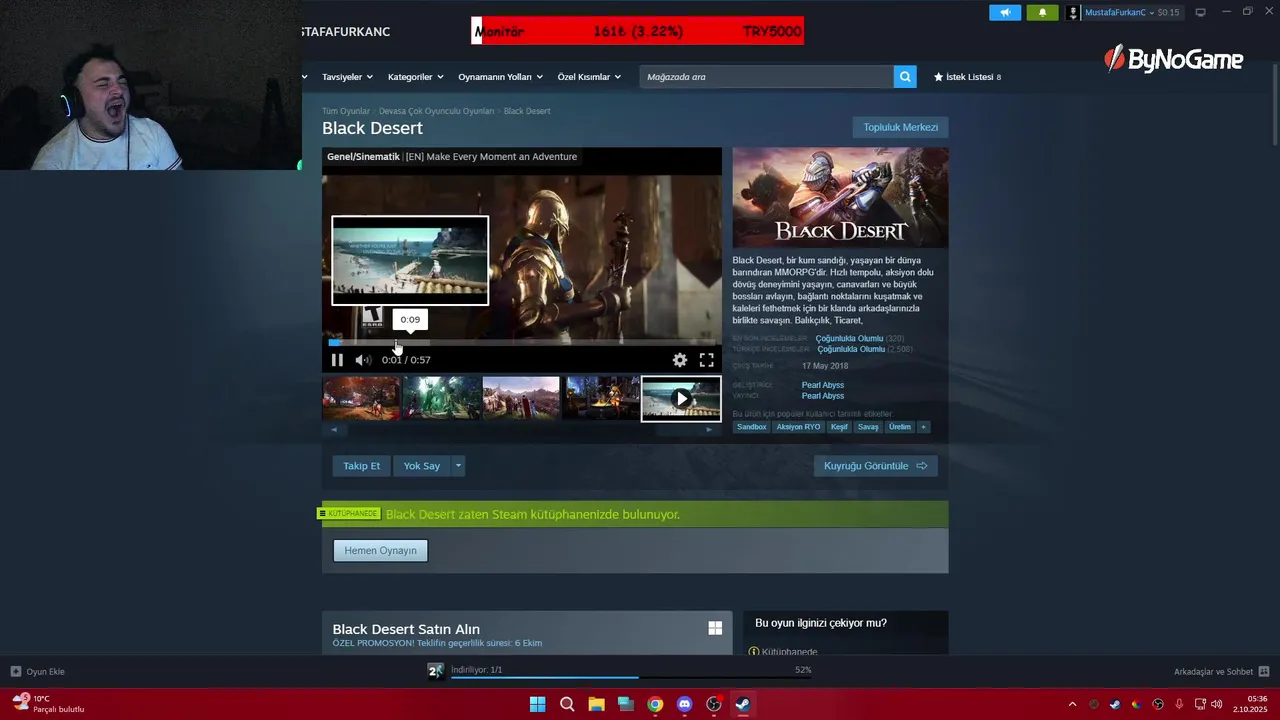Viewport: 1280px width, 720px height.
Task: Click Yok Say ignore button
Action: (x=421, y=466)
